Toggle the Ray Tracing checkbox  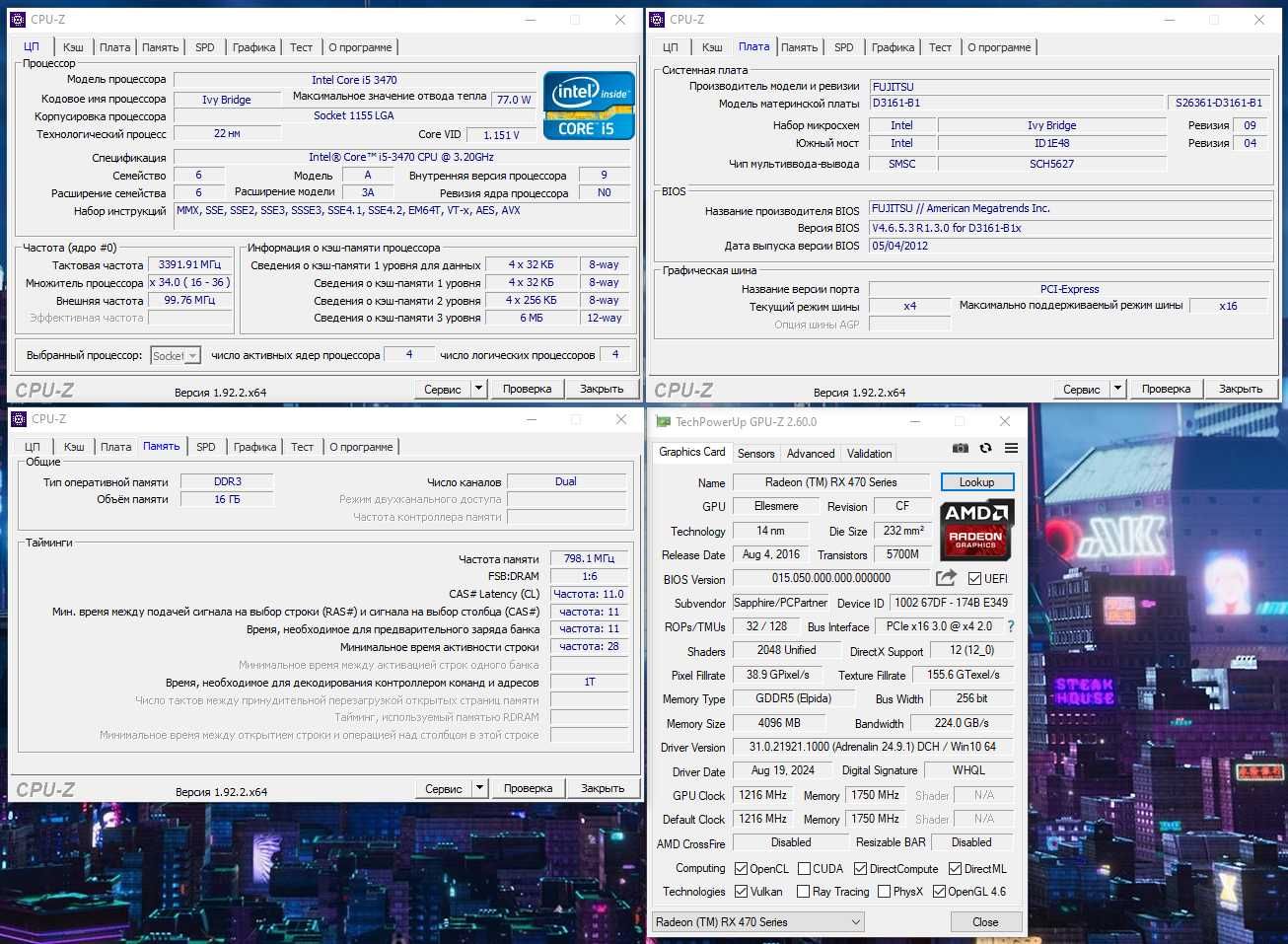click(803, 892)
